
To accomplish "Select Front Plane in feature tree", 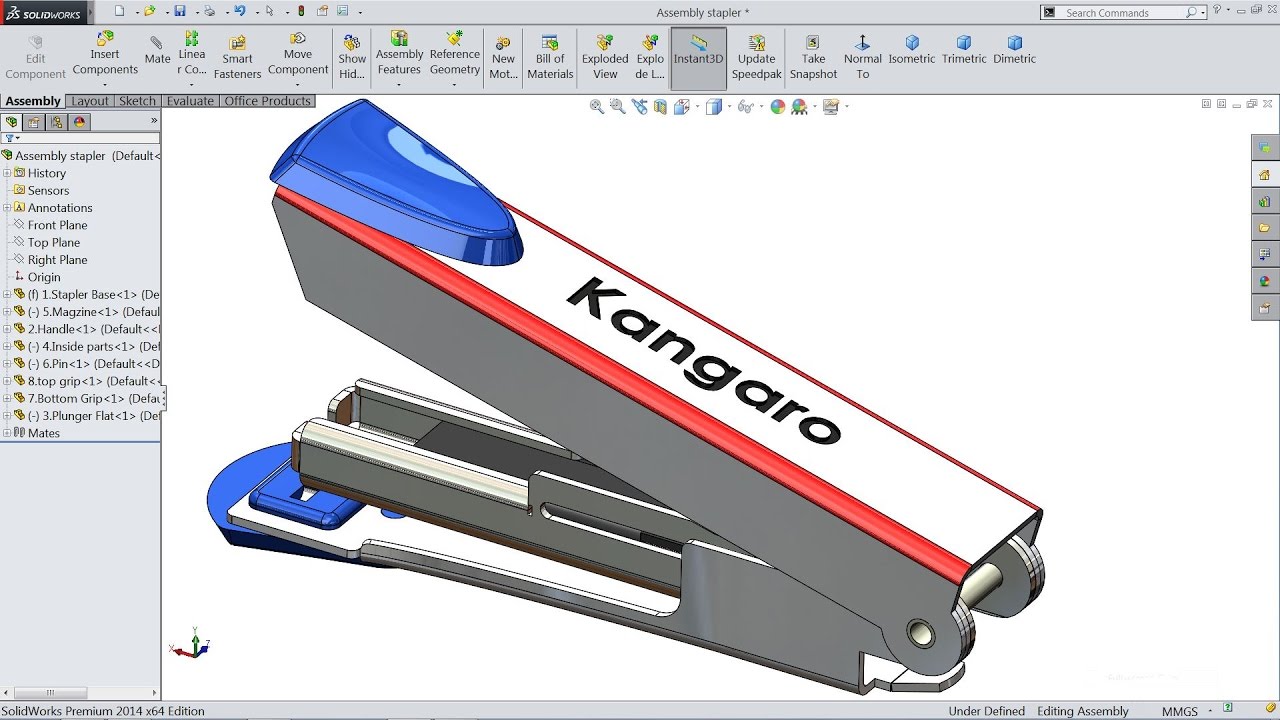I will [x=57, y=225].
